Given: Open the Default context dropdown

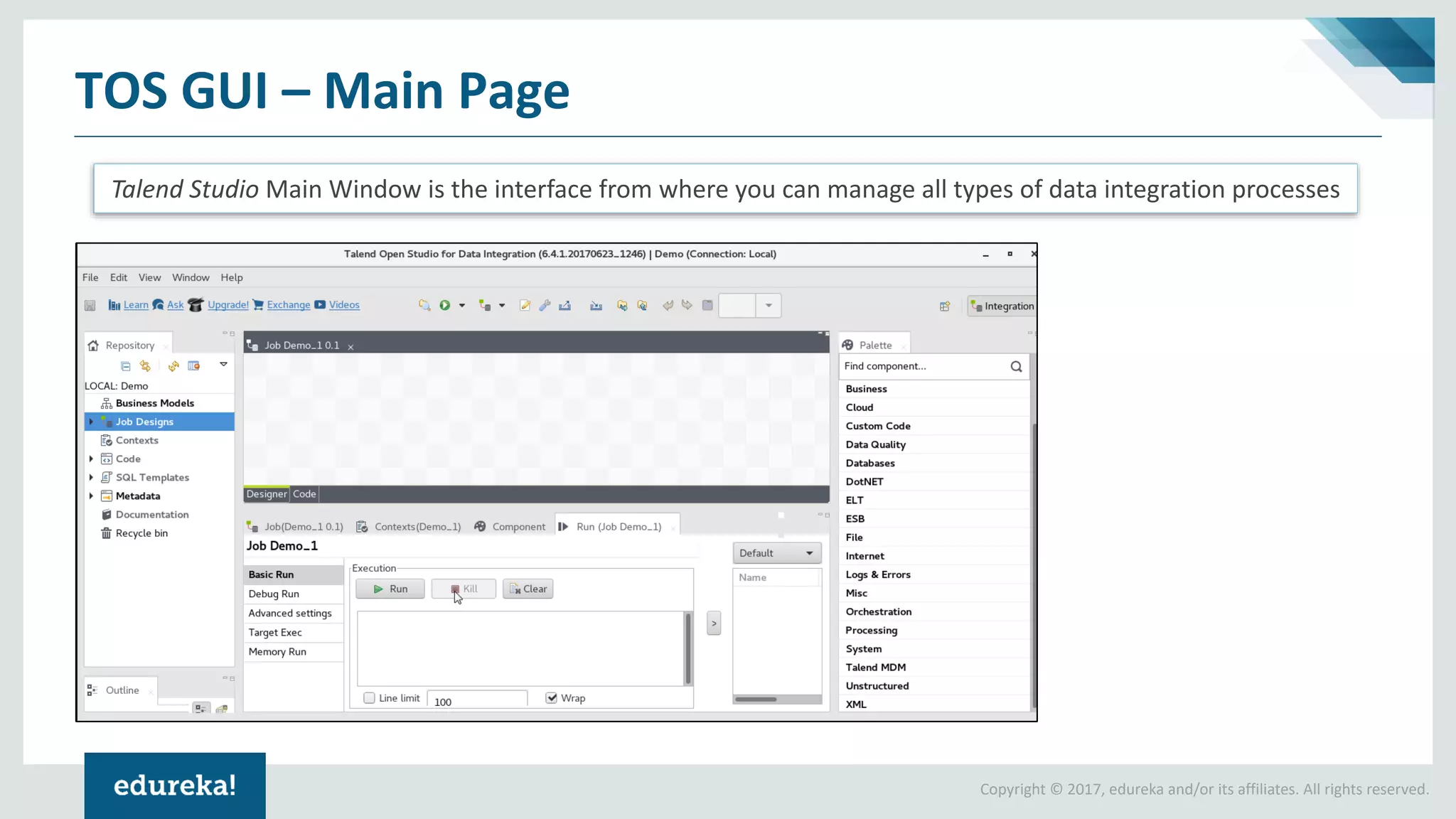Looking at the screenshot, I should (776, 553).
